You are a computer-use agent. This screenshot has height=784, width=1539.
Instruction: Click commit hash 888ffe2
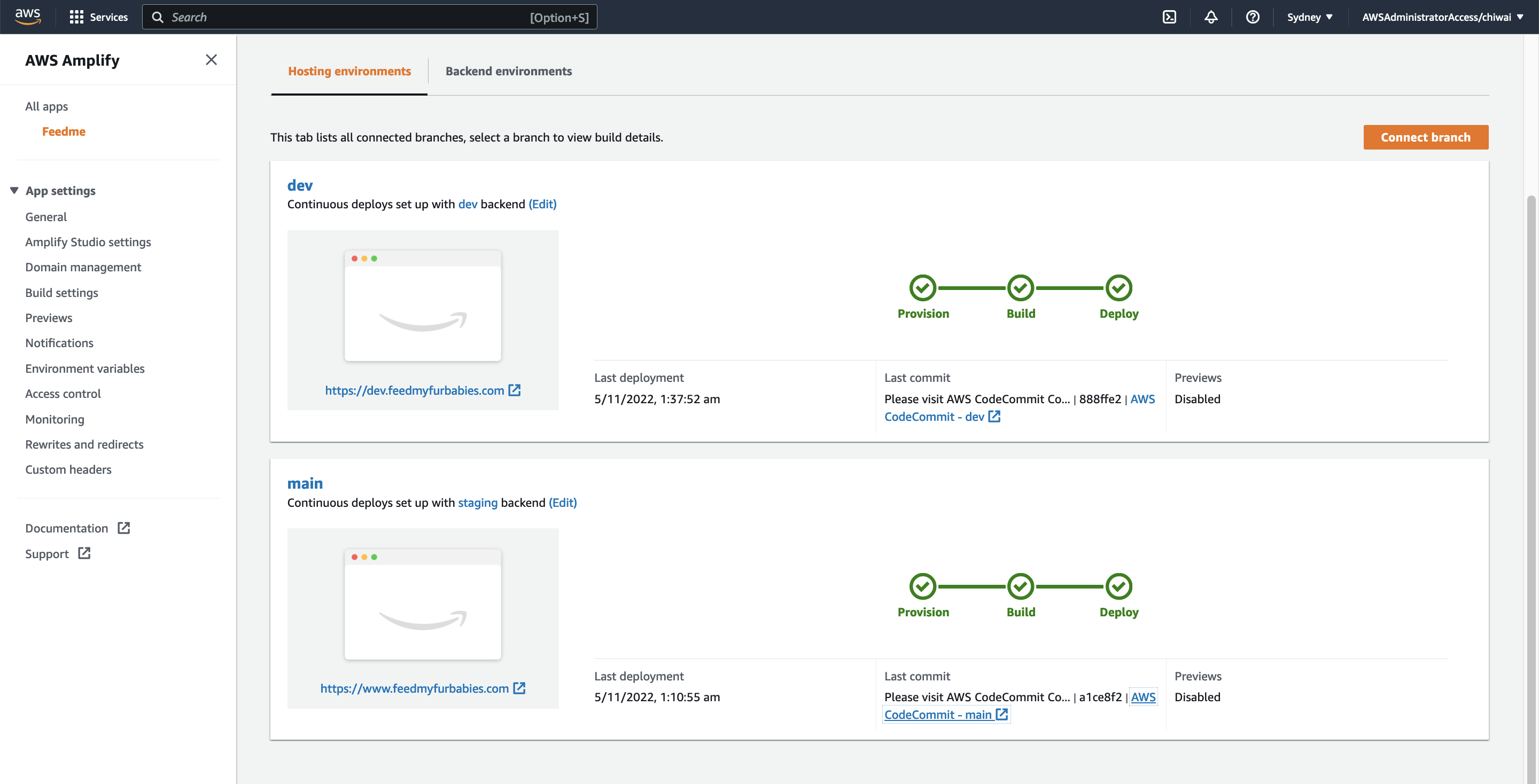[1100, 399]
